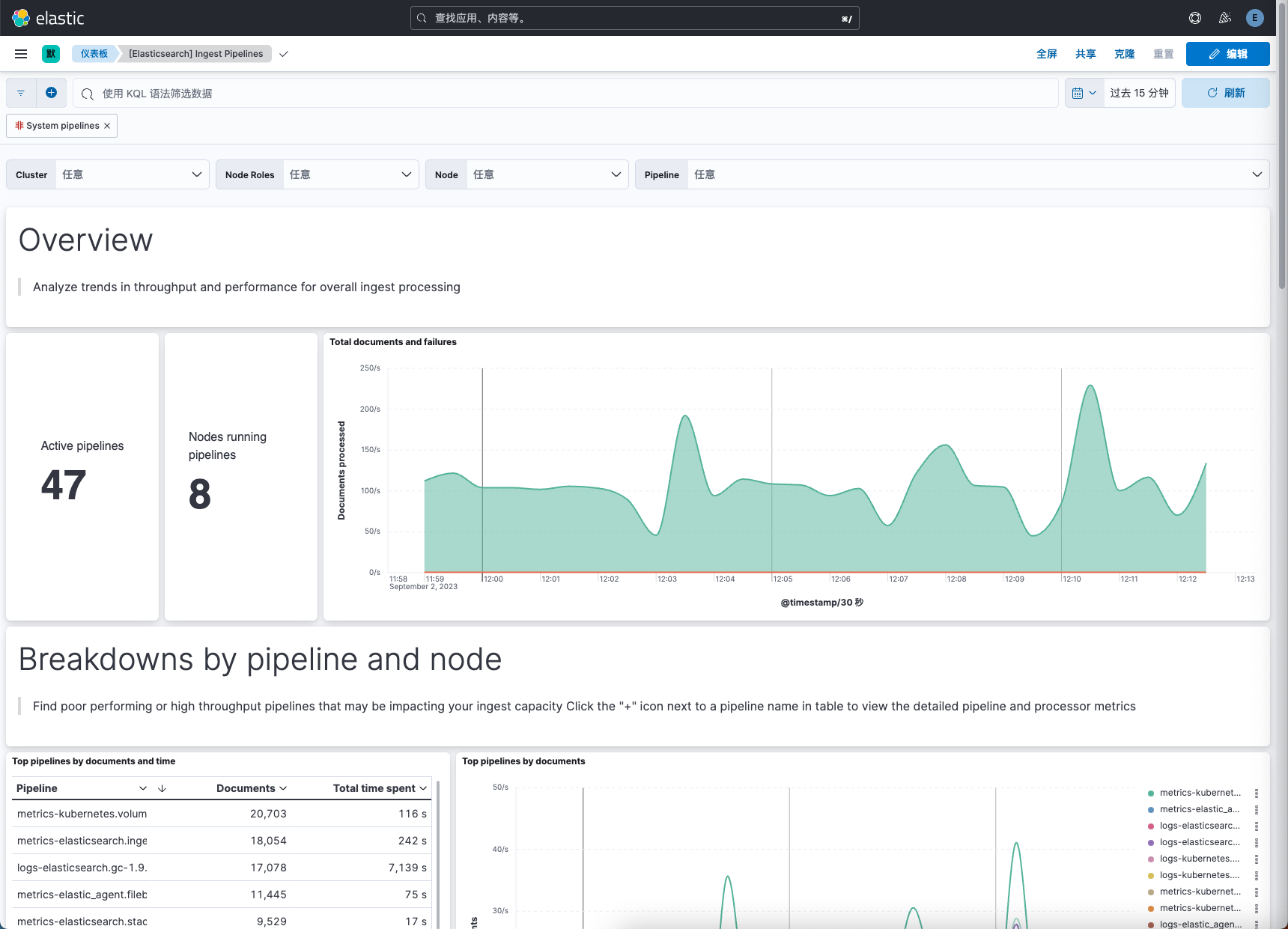The image size is (1288, 929).
Task: Click the magnifier icon in KQL bar
Action: click(x=88, y=94)
